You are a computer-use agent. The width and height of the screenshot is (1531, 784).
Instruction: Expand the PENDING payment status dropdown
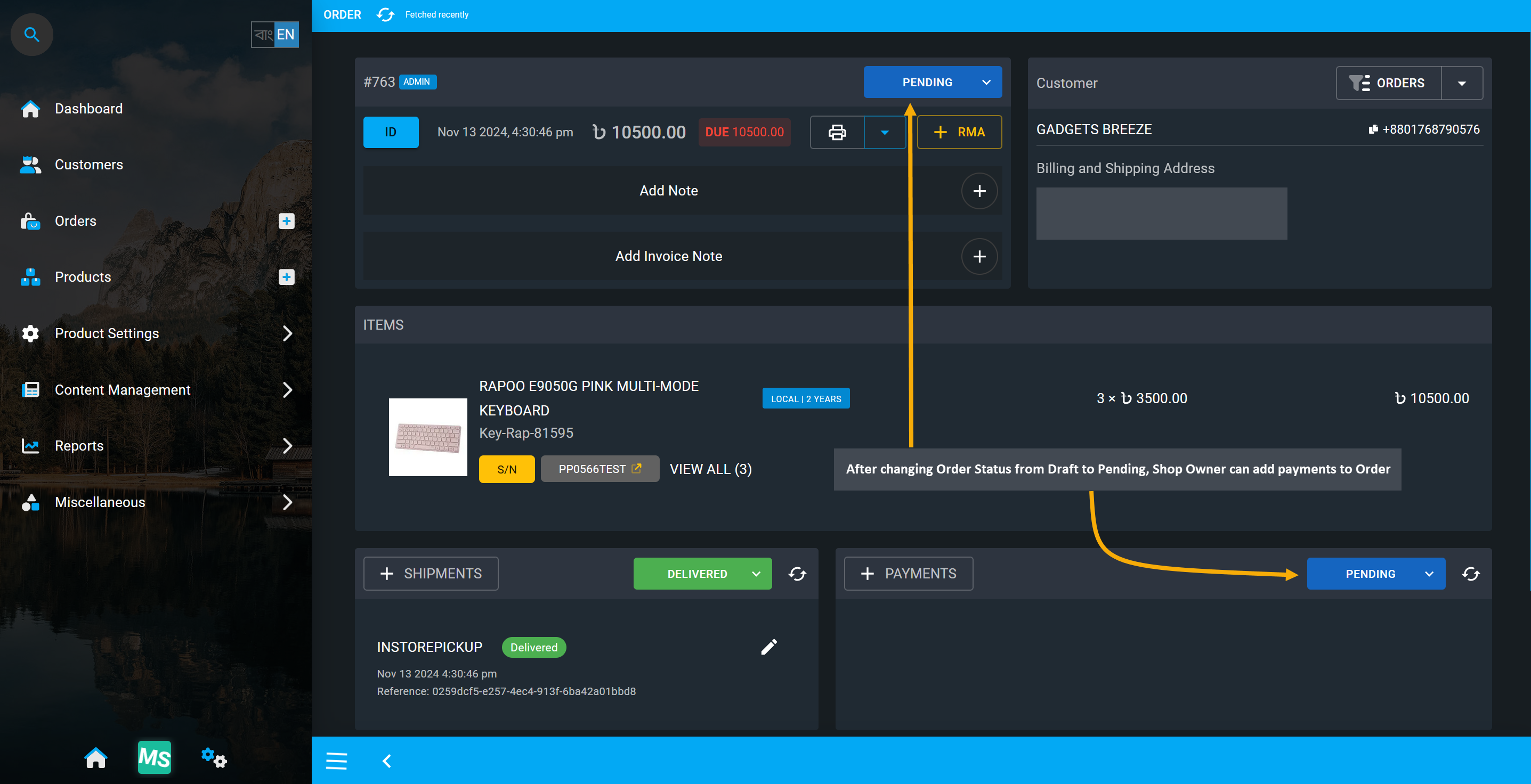tap(1429, 574)
